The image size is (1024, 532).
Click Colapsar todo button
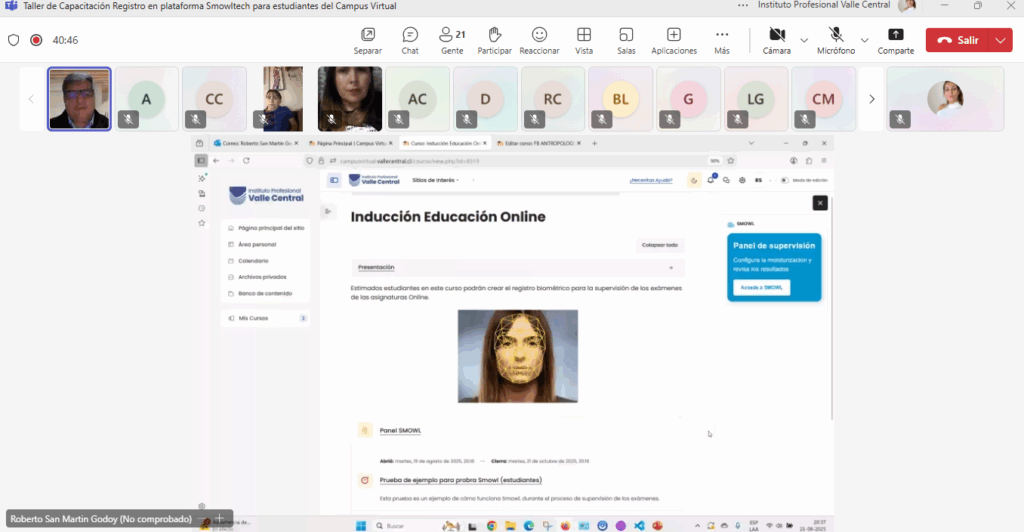660,245
